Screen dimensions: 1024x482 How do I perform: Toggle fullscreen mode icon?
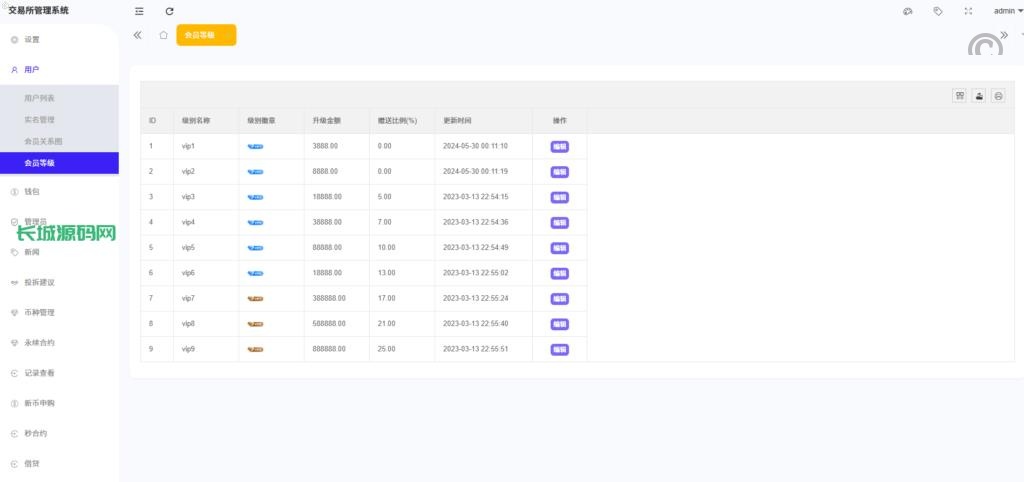pos(967,11)
